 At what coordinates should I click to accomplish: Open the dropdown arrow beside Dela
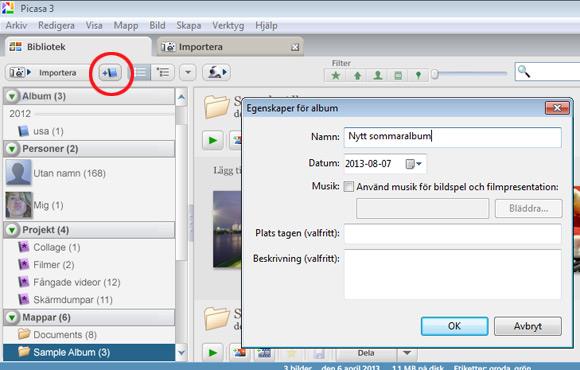[x=407, y=353]
